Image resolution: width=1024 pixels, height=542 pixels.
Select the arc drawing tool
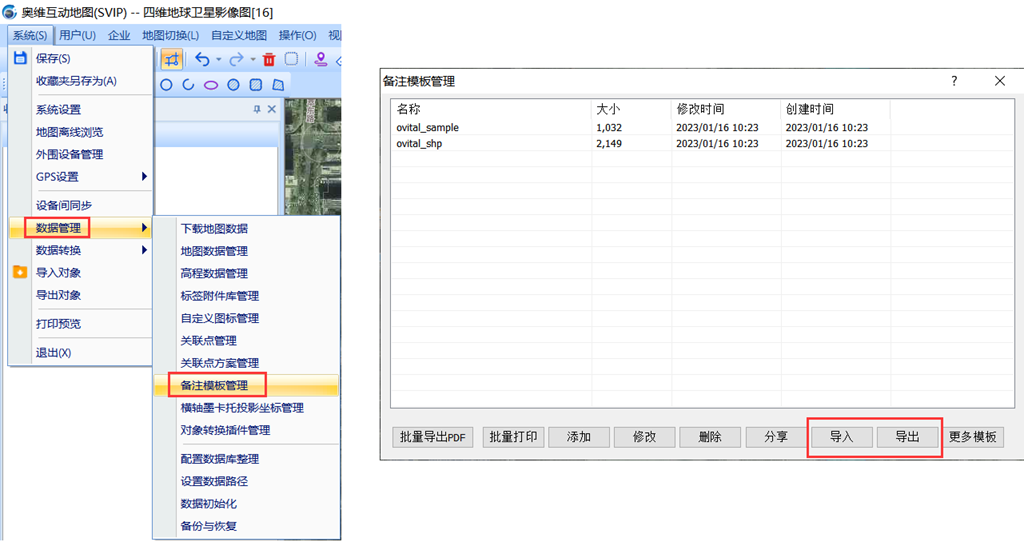coord(189,85)
